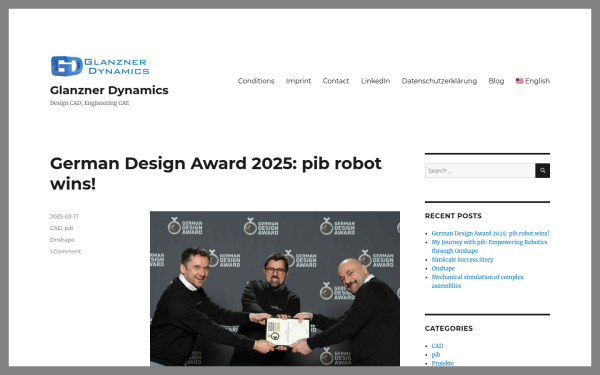Click the 'RECENT POSTS' heading
This screenshot has height=375, width=600.
point(453,216)
